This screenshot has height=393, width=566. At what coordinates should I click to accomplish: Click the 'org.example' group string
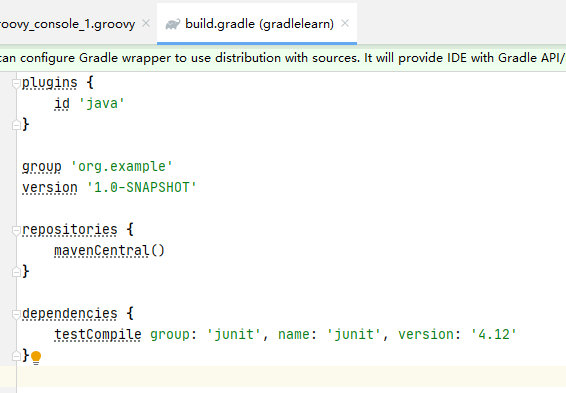coord(122,166)
